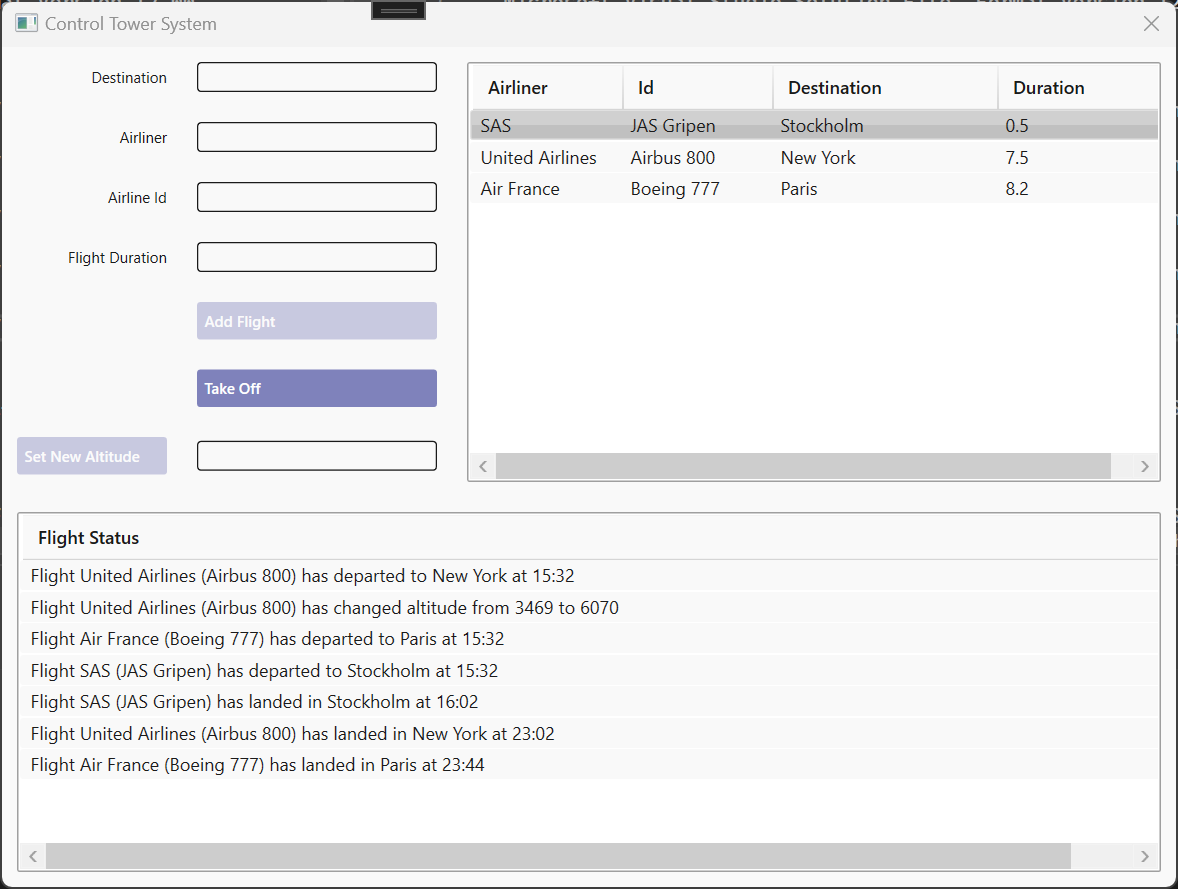The height and width of the screenshot is (889, 1178).
Task: Click the Flight Status horizontal scrollbar thumb
Action: [x=558, y=856]
